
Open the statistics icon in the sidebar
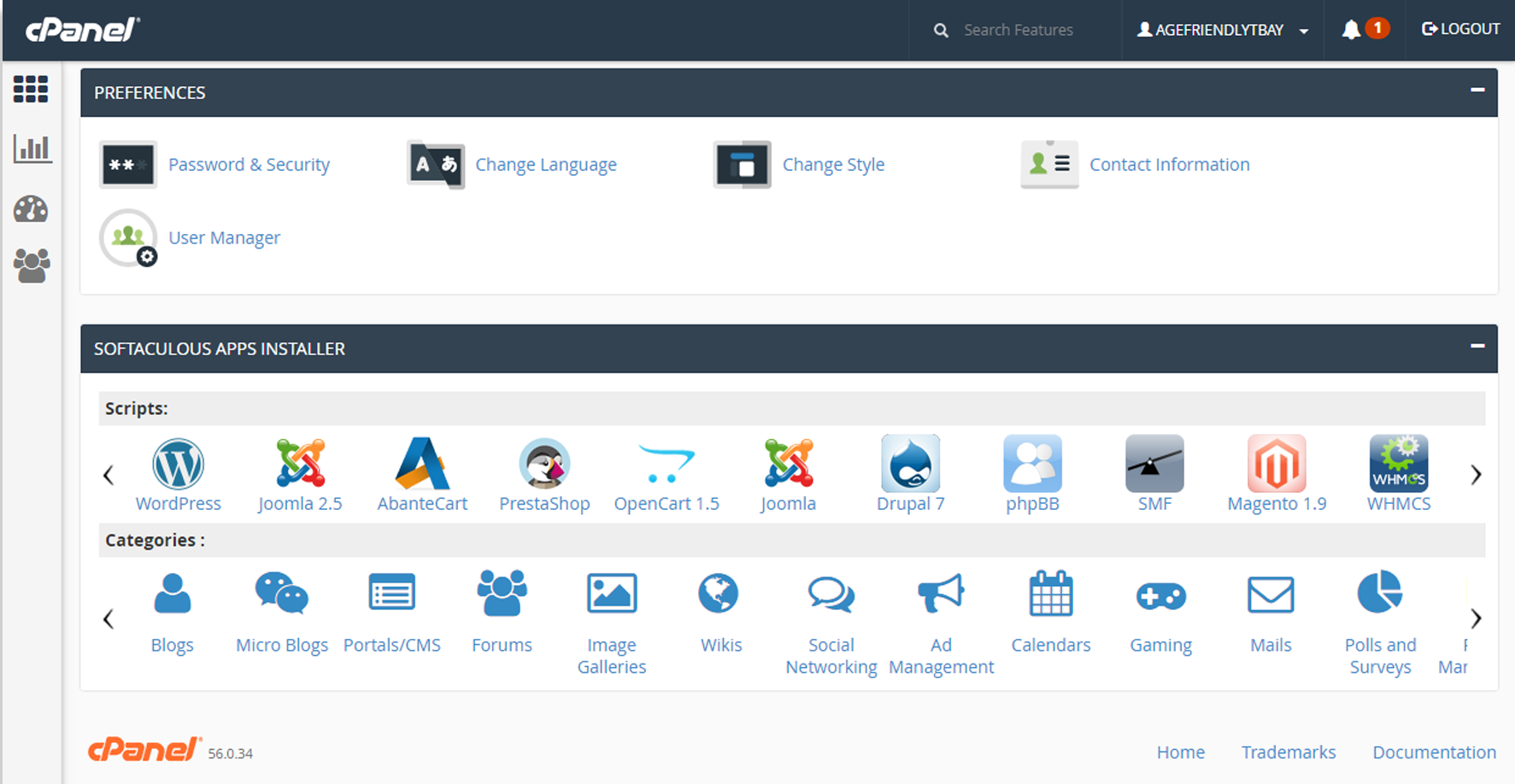click(x=32, y=148)
